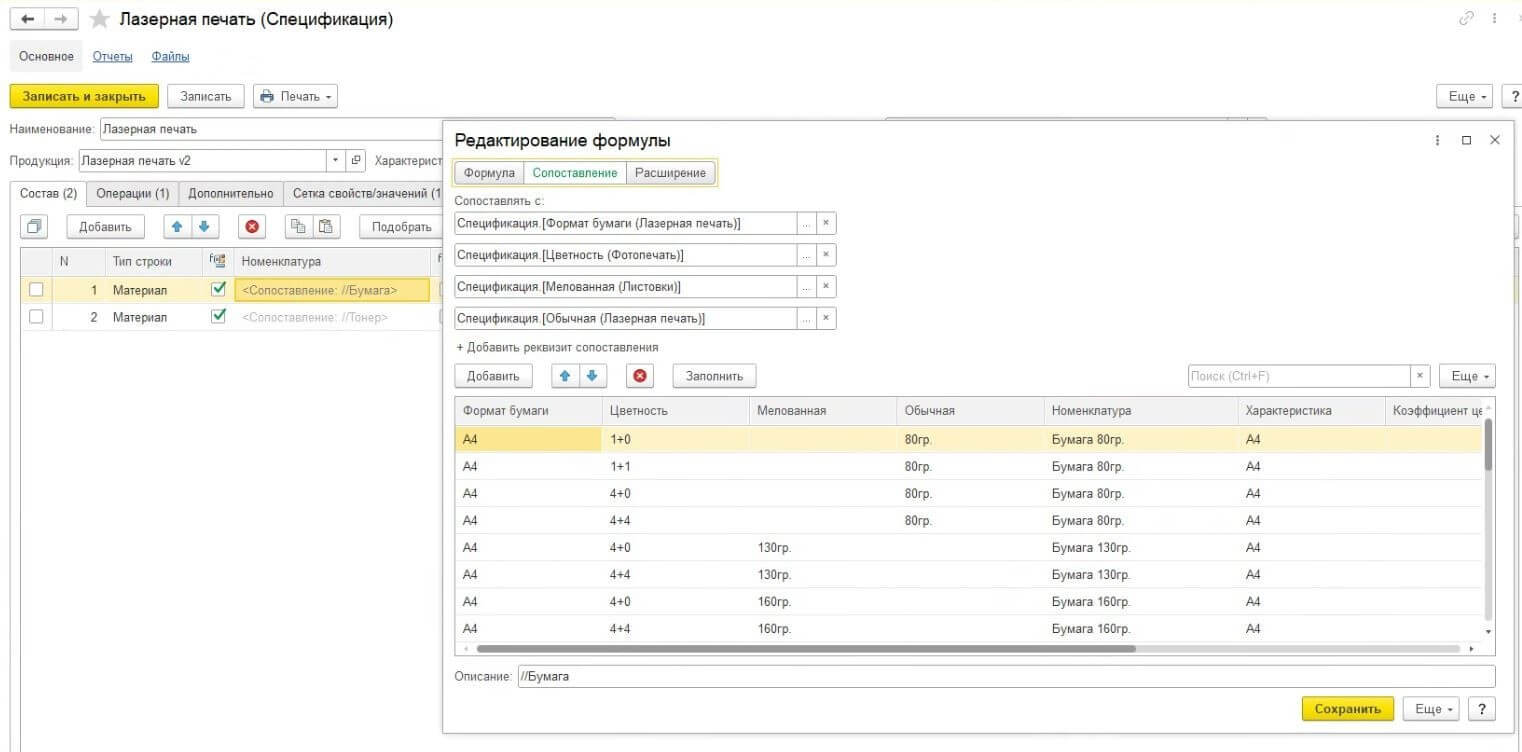Clear the Обычная (Лазерная печать) mapping field

pyautogui.click(x=826, y=318)
